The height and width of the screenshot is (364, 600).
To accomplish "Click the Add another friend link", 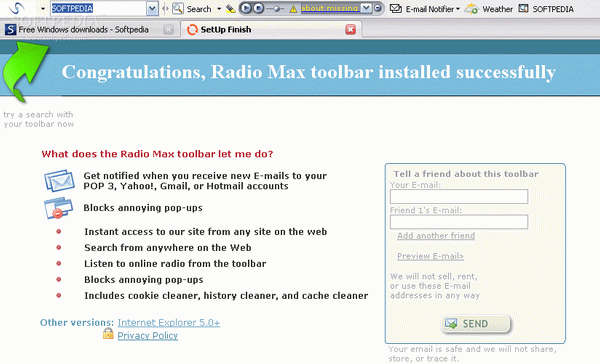I will pyautogui.click(x=436, y=236).
